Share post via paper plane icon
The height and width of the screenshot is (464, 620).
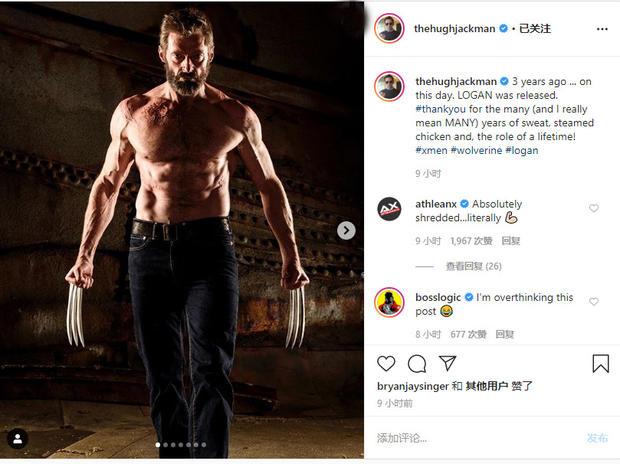[x=447, y=363]
